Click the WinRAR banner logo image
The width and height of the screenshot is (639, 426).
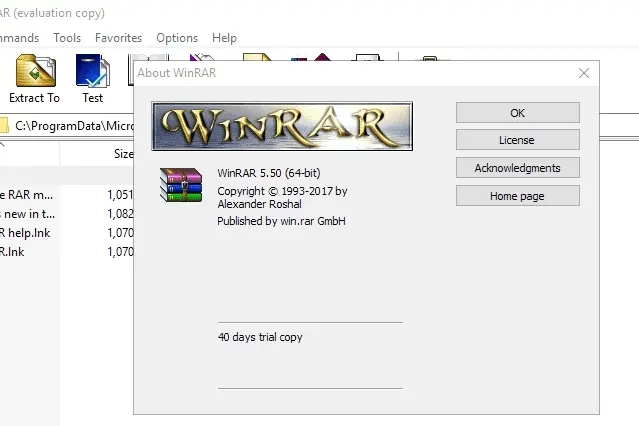[x=282, y=126]
